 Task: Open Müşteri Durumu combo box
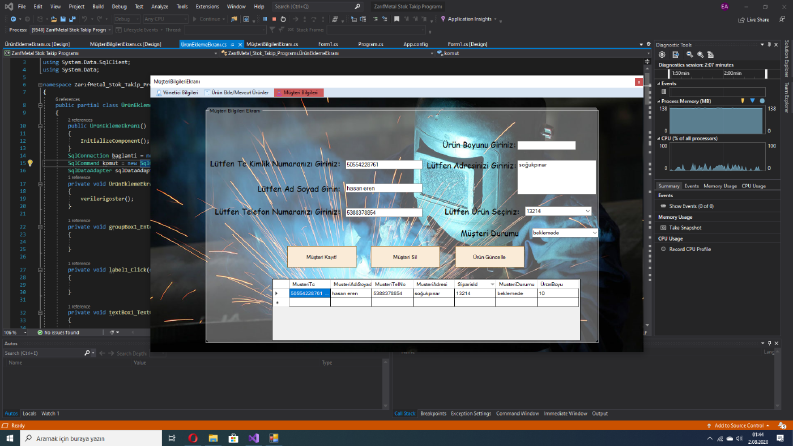(x=564, y=233)
